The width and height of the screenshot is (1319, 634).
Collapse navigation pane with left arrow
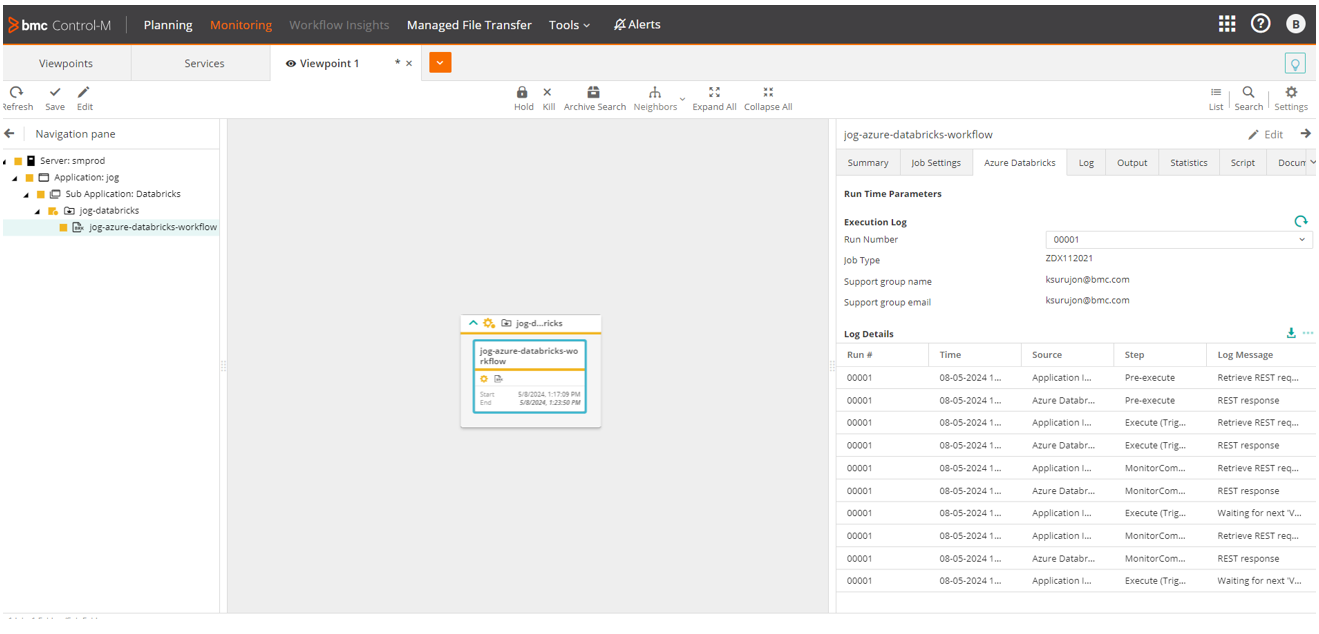coord(9,134)
